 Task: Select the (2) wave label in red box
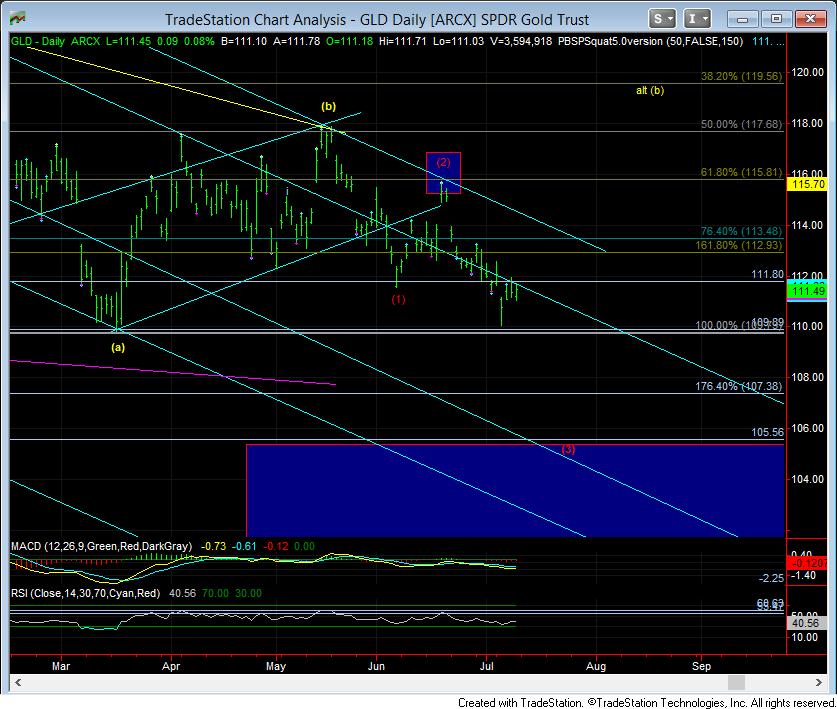click(x=443, y=162)
